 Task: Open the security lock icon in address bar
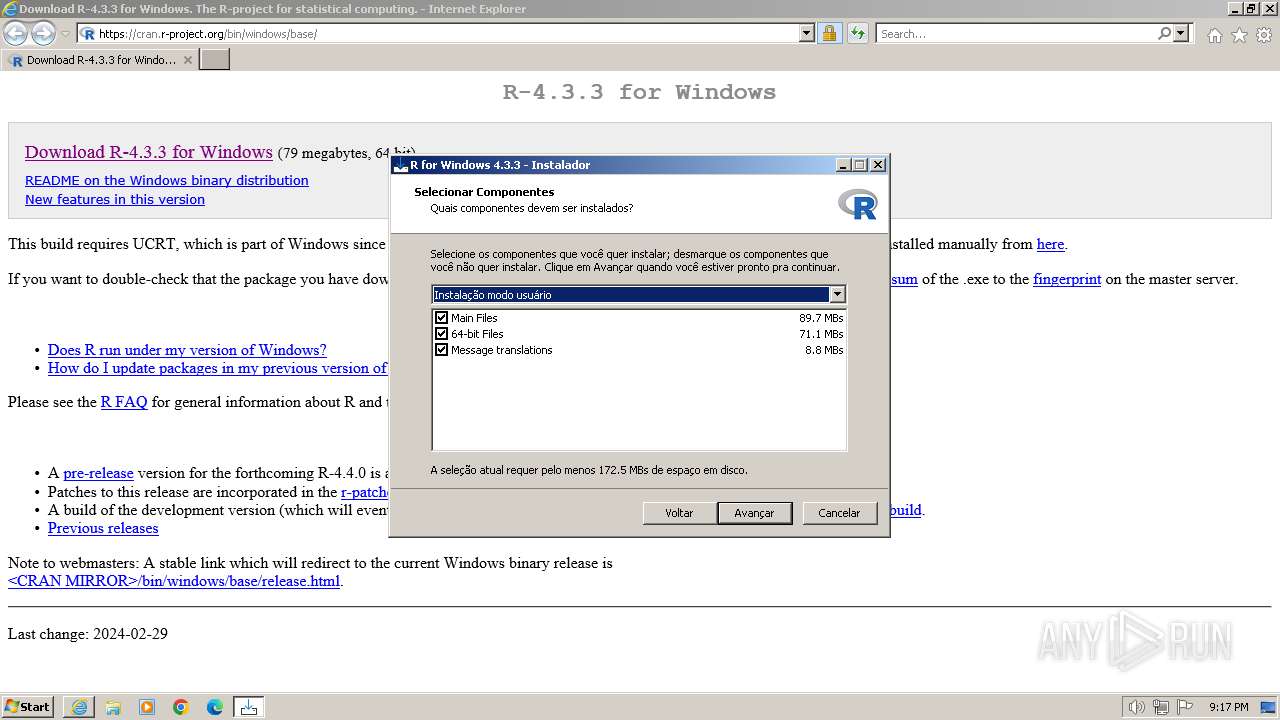(829, 34)
